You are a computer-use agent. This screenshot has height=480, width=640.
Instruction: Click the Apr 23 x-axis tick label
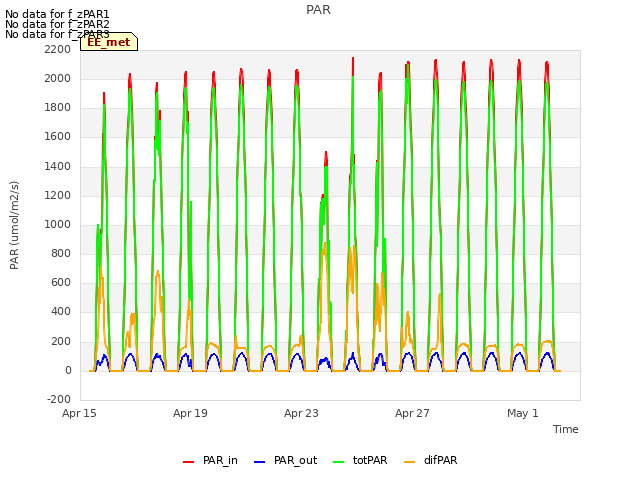(x=301, y=413)
